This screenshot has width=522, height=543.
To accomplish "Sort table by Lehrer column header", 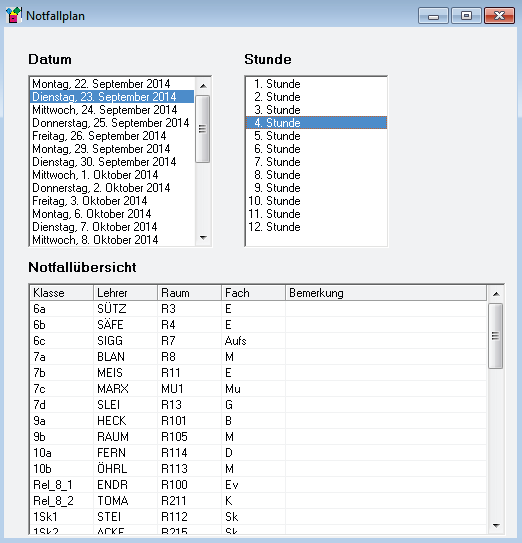I will click(x=125, y=293).
